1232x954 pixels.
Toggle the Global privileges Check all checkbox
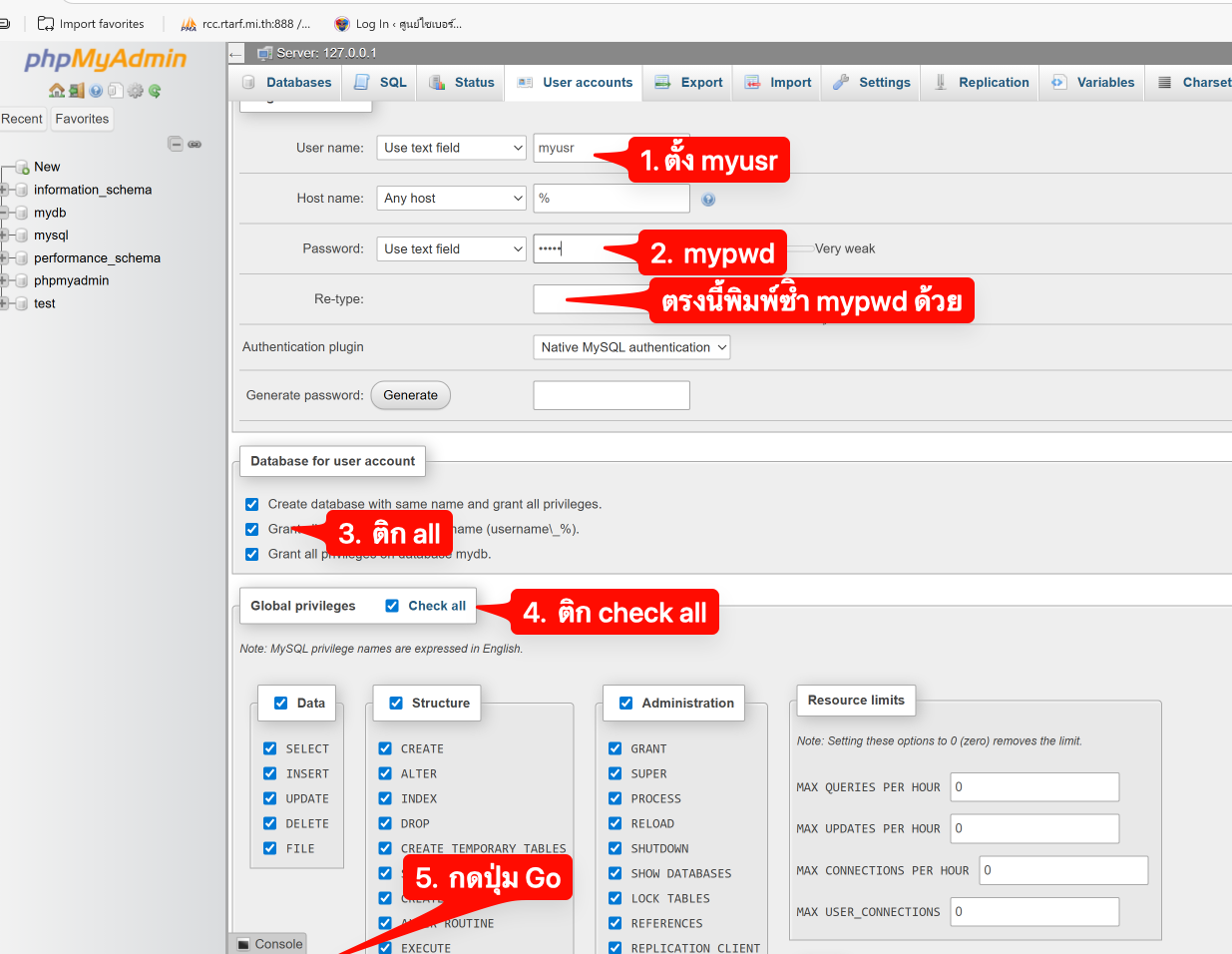(392, 606)
